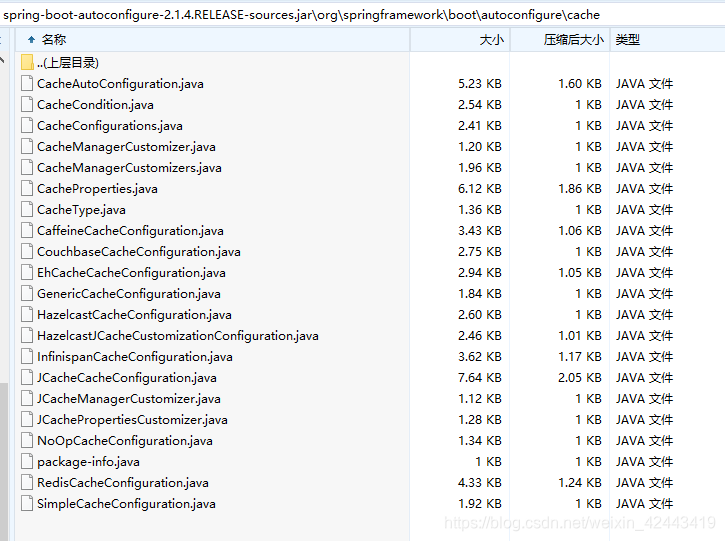This screenshot has width=725, height=541.
Task: Click file icon beside NoOpCacheConfiguration.java
Action: (x=27, y=441)
